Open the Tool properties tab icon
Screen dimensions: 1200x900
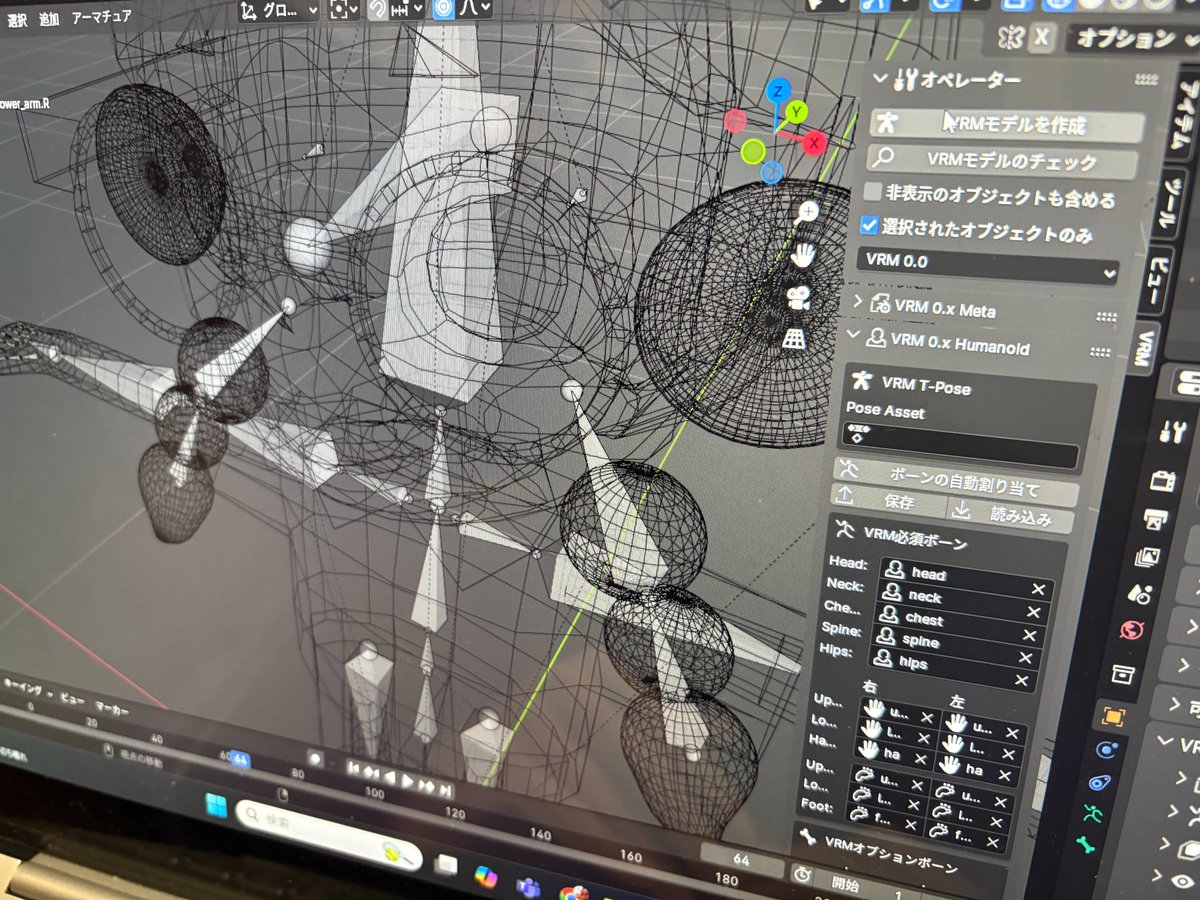click(1172, 431)
